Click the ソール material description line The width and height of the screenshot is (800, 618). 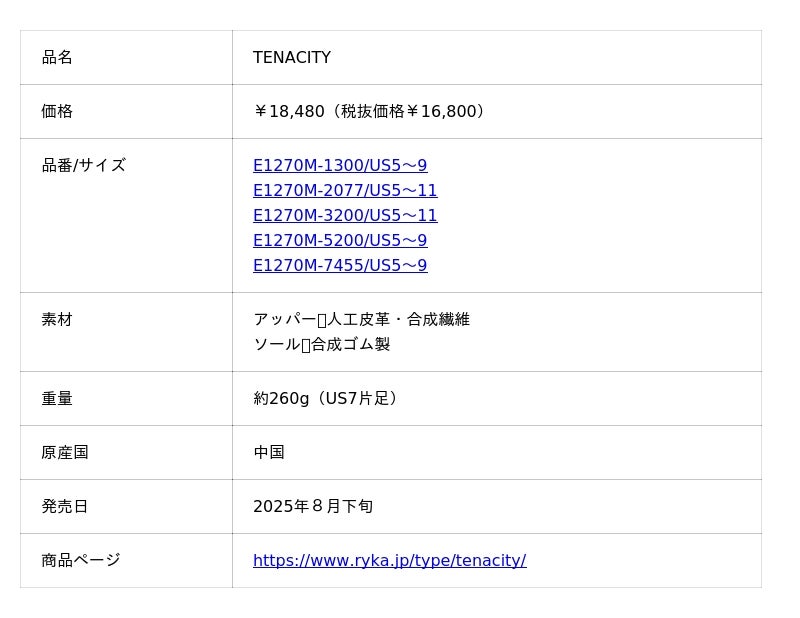click(x=321, y=345)
